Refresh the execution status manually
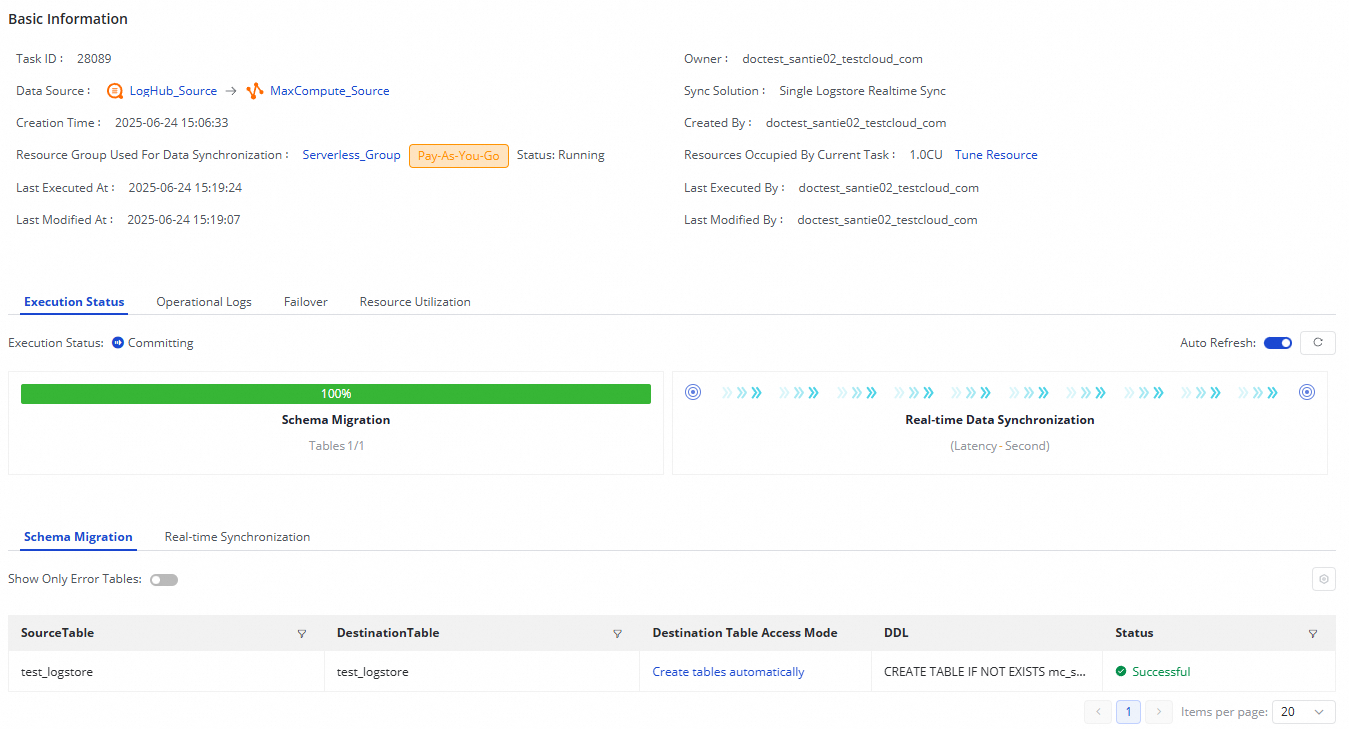Screen dimensions: 1349x729 [1318, 343]
